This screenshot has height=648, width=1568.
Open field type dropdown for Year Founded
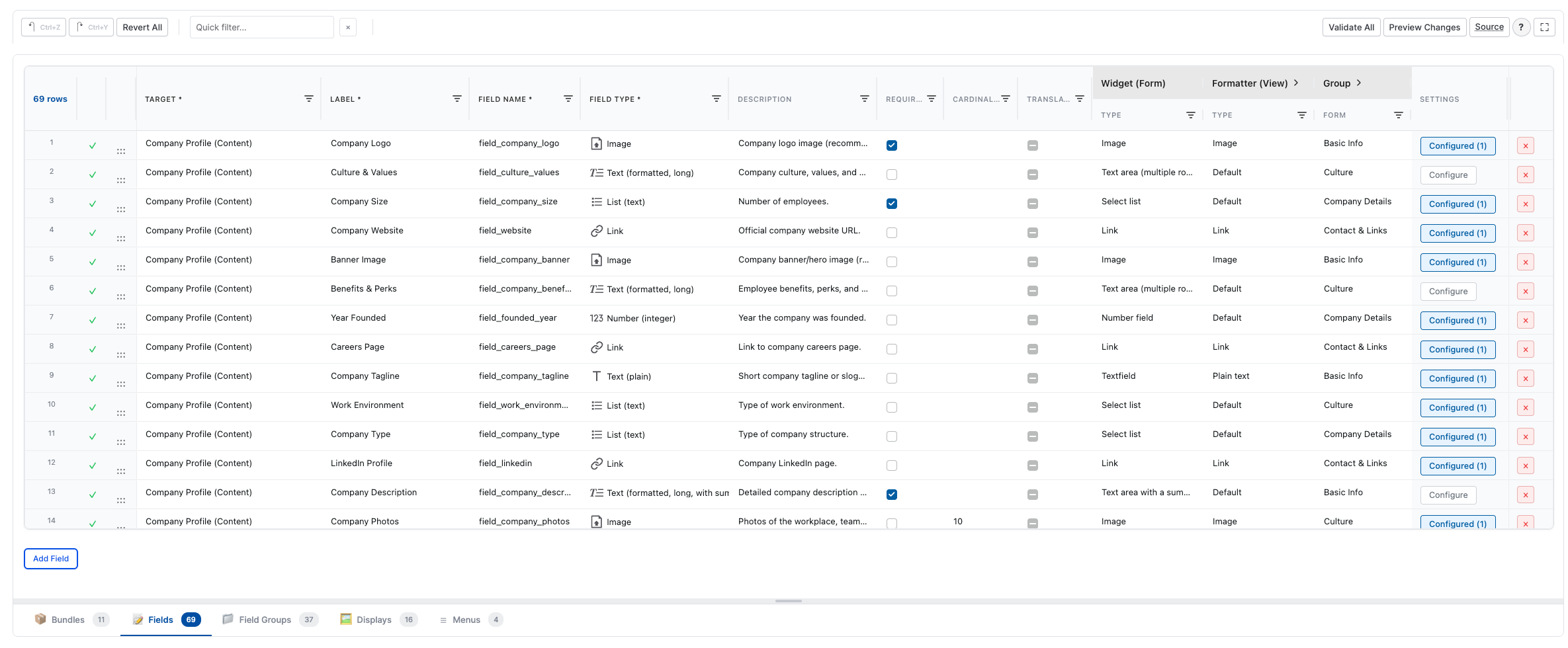click(654, 319)
